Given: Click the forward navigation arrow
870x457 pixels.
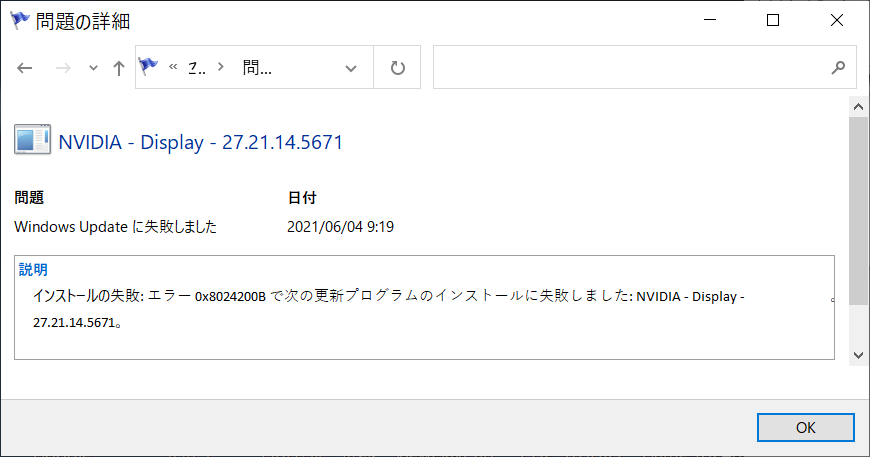Looking at the screenshot, I should (63, 68).
